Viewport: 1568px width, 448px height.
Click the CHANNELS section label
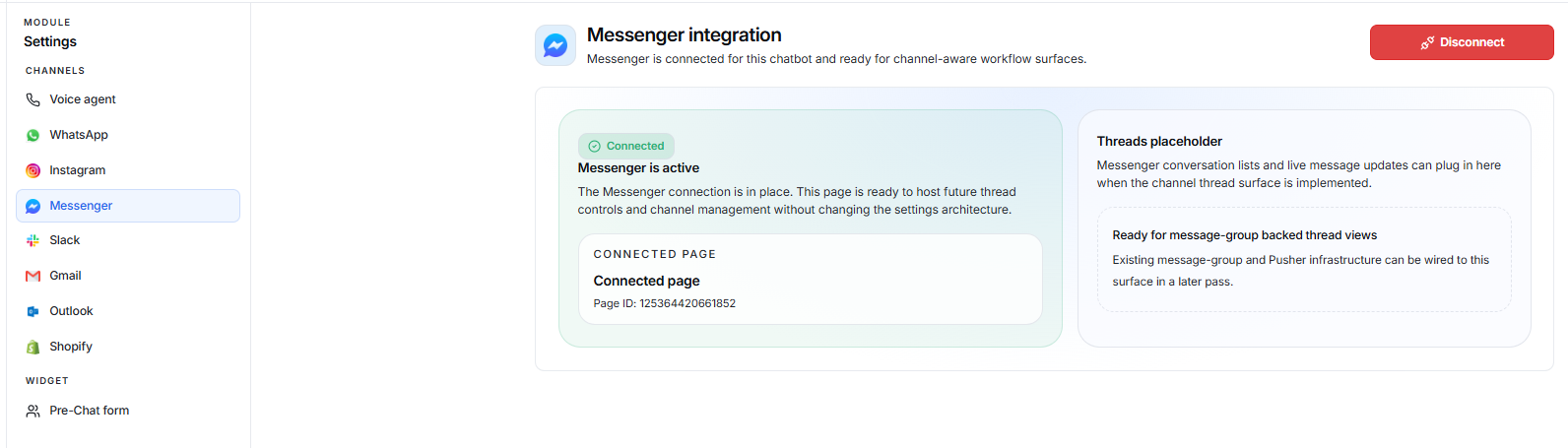[55, 71]
